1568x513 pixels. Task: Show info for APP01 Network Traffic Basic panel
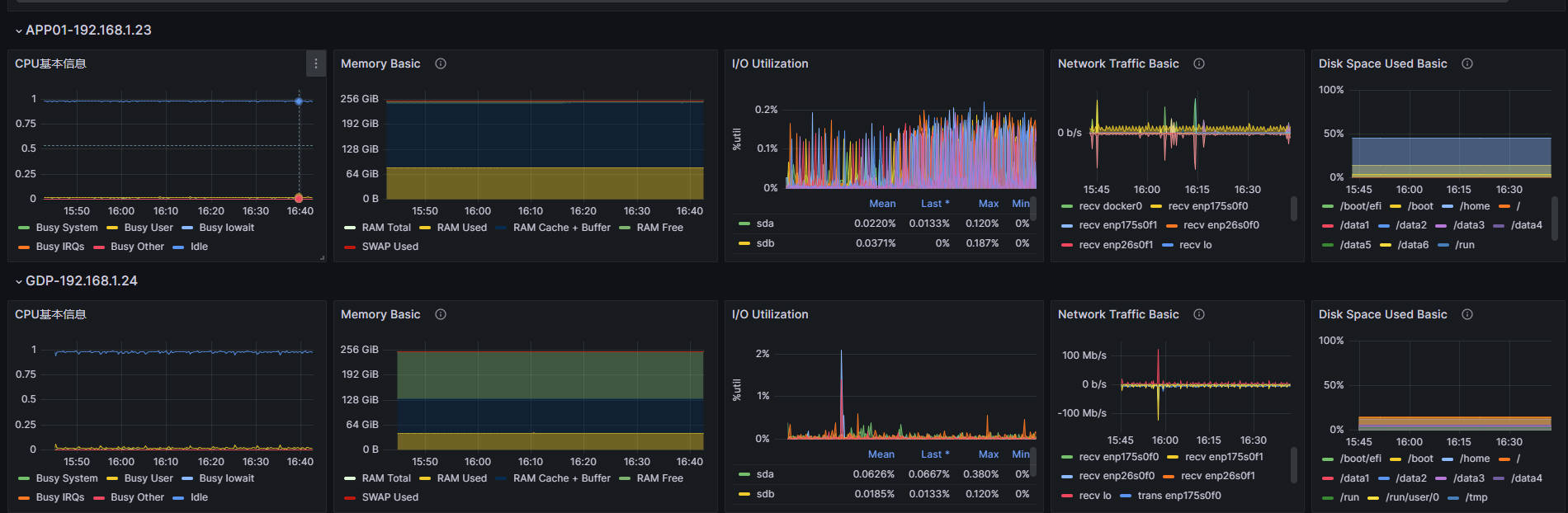[x=1199, y=64]
